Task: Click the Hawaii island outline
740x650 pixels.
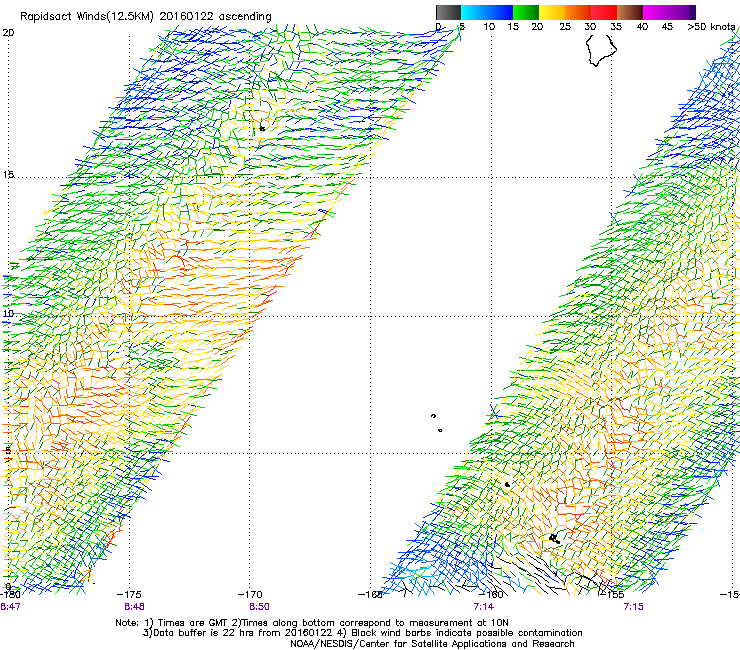Action: (601, 50)
